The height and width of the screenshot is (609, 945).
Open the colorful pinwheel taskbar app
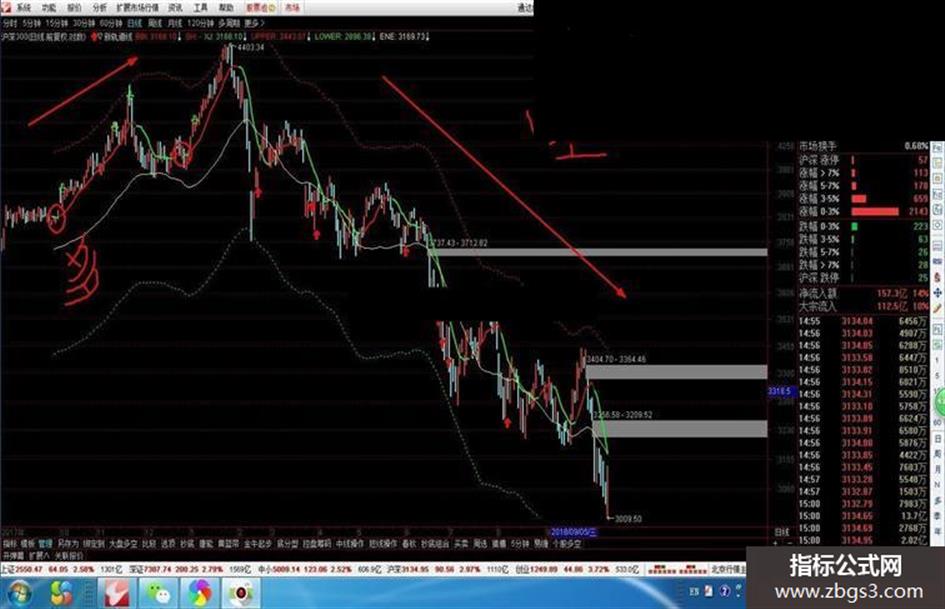click(x=199, y=593)
